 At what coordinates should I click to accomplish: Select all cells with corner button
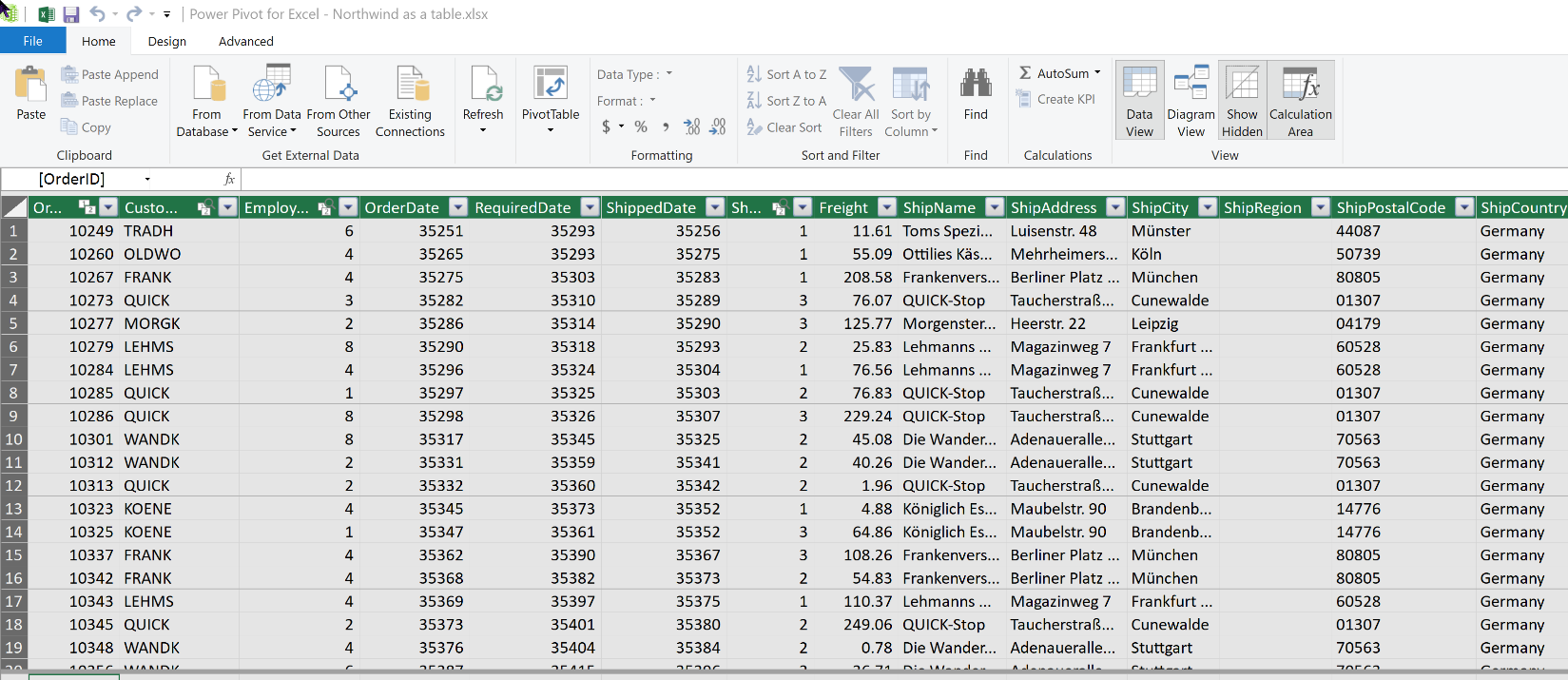click(x=14, y=207)
